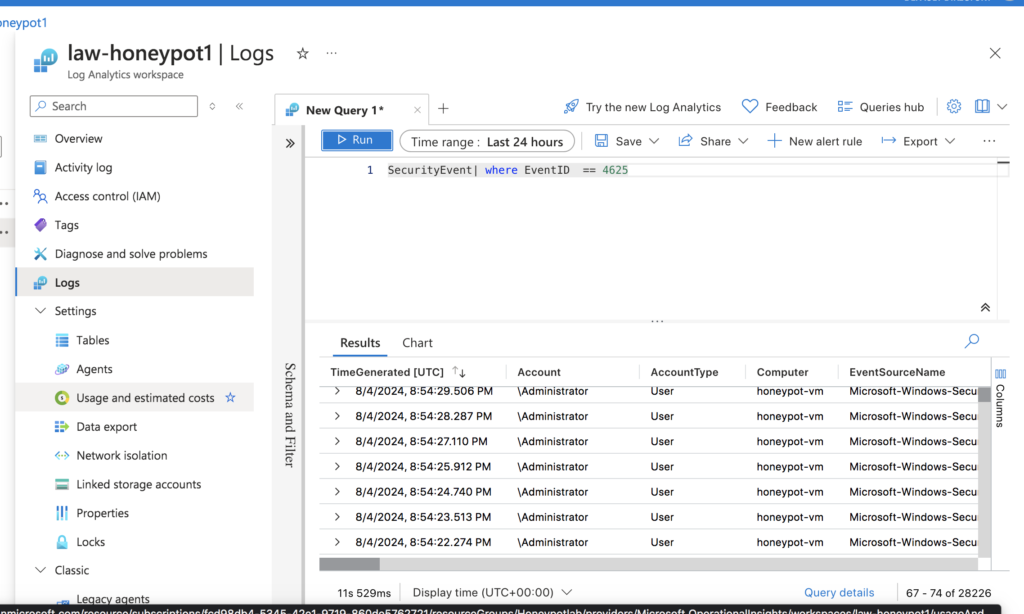Screen dimensions: 1024x614
Task: Click the AccountType column header
Action: pos(684,372)
